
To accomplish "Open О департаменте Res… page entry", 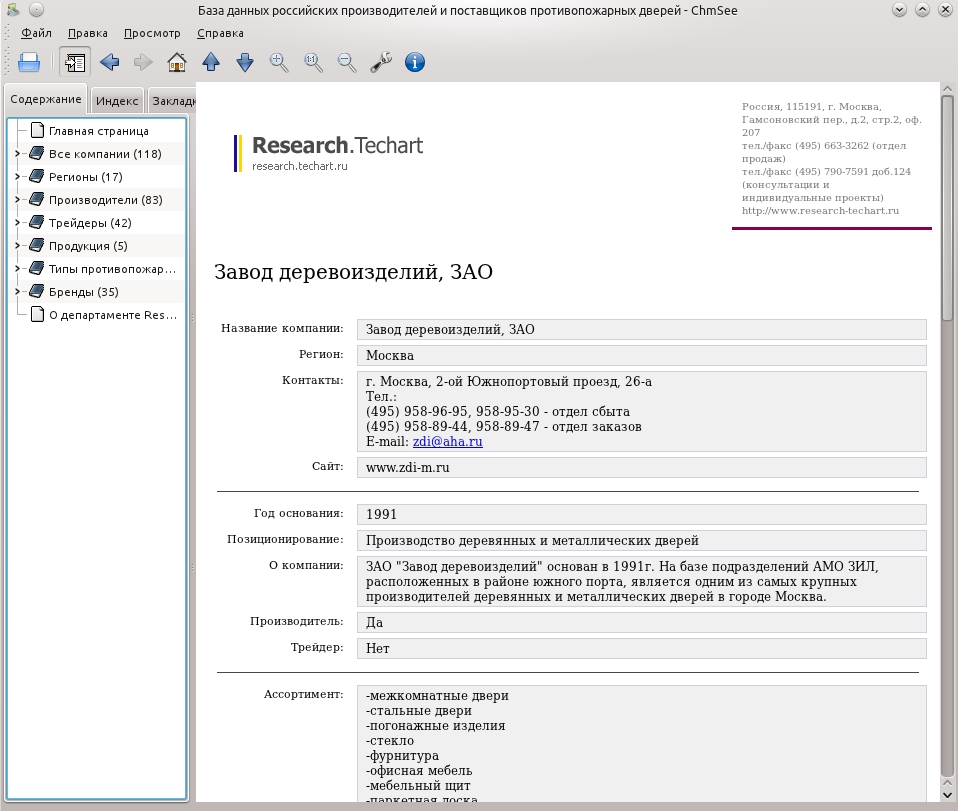I will click(112, 315).
